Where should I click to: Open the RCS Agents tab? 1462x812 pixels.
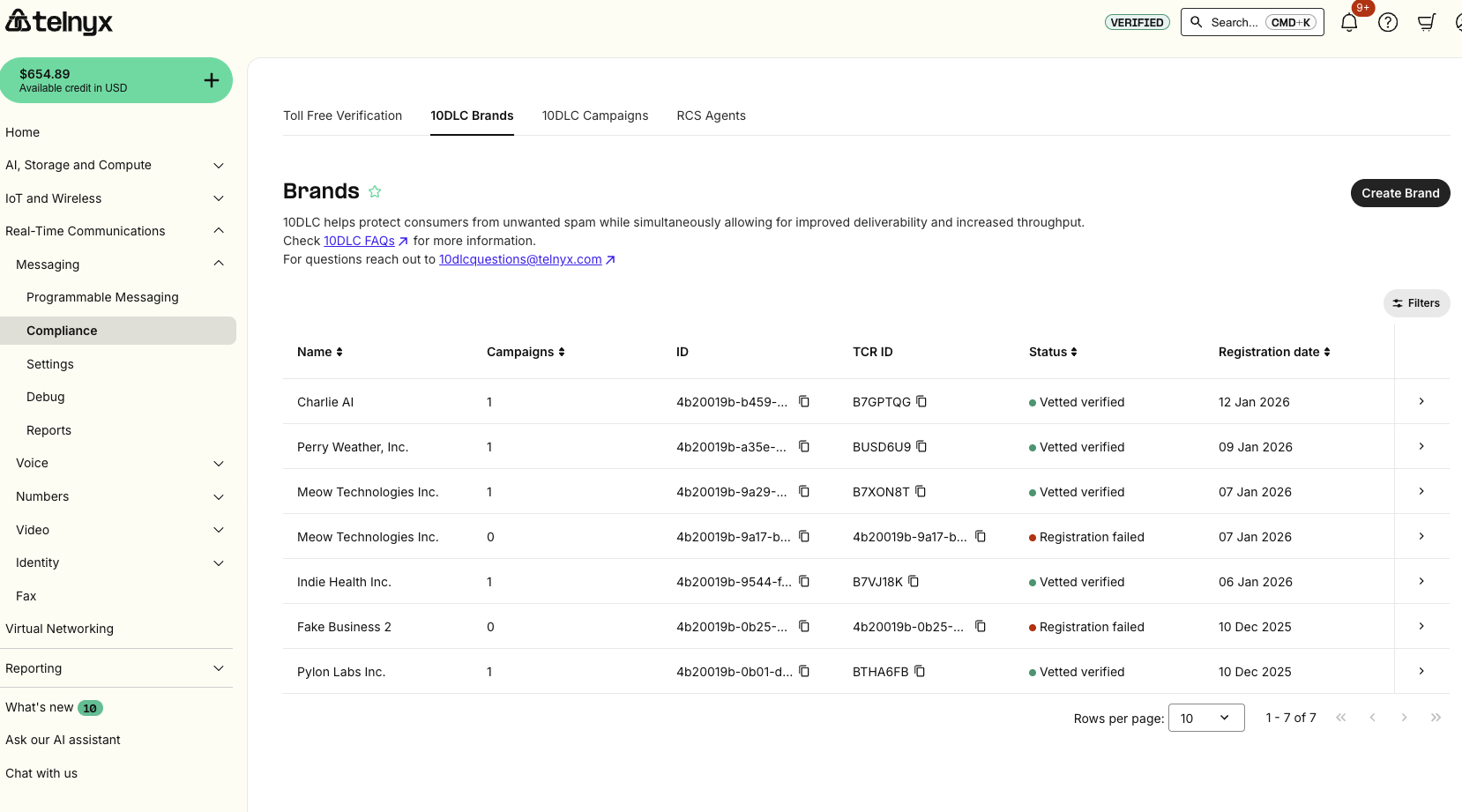pyautogui.click(x=711, y=115)
